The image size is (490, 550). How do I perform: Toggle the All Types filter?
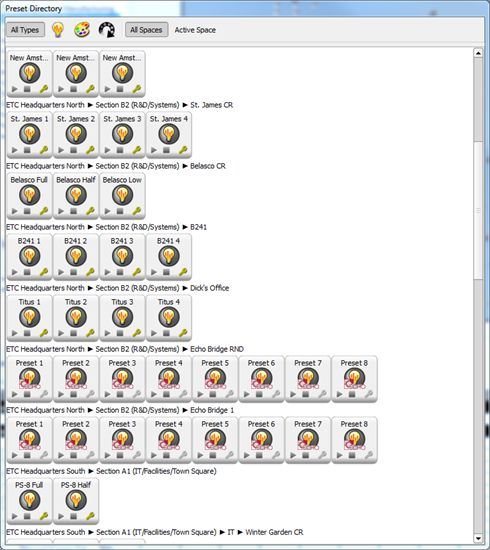[x=25, y=30]
